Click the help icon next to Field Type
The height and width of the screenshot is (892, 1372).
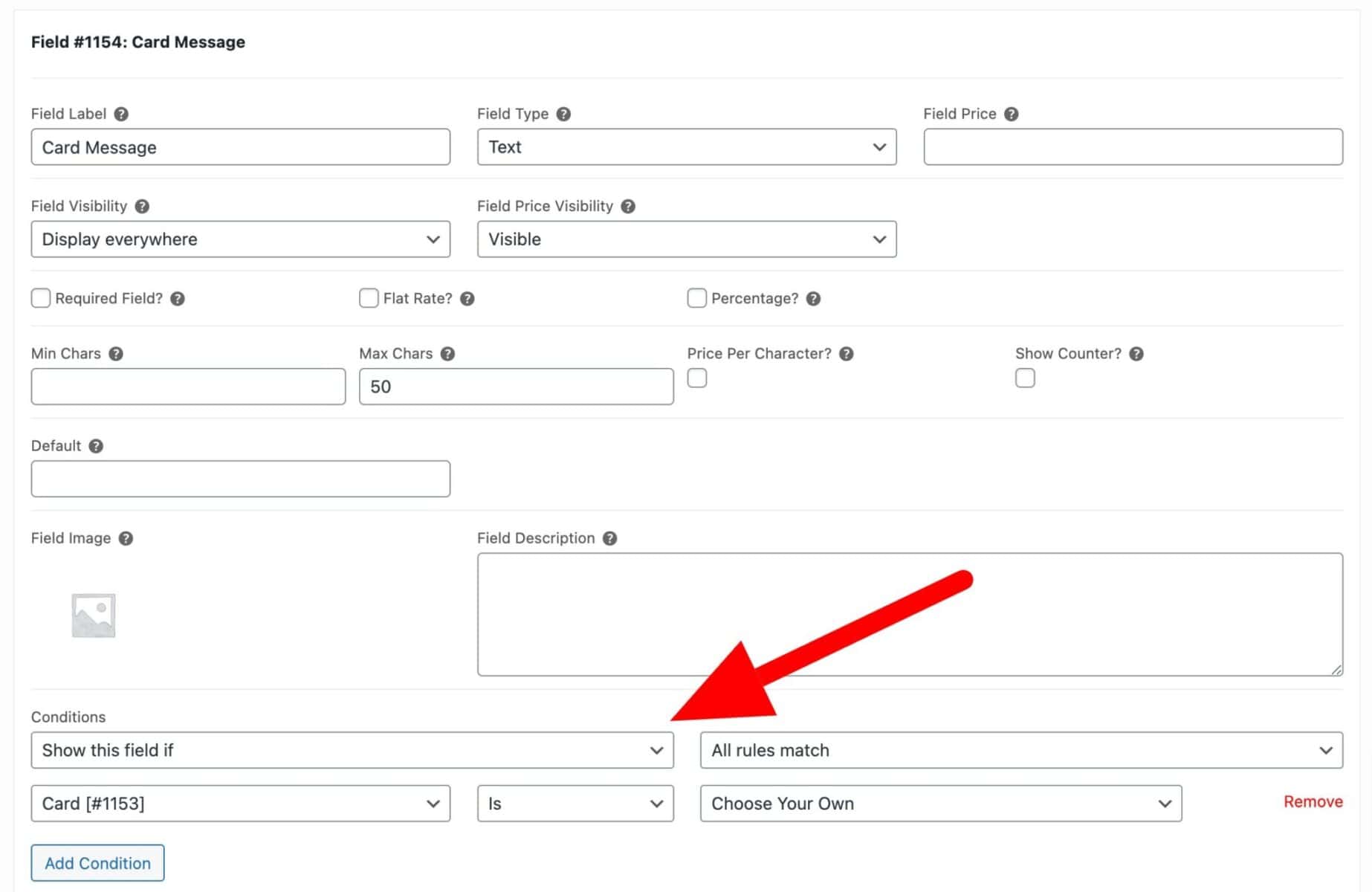pos(563,114)
